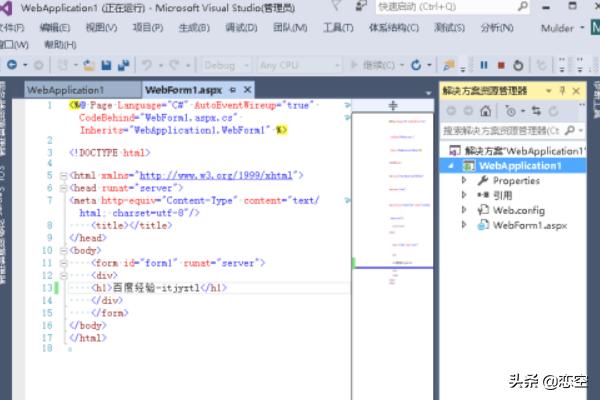Expand the Properties node in tree
The width and height of the screenshot is (600, 400).
pos(463,181)
